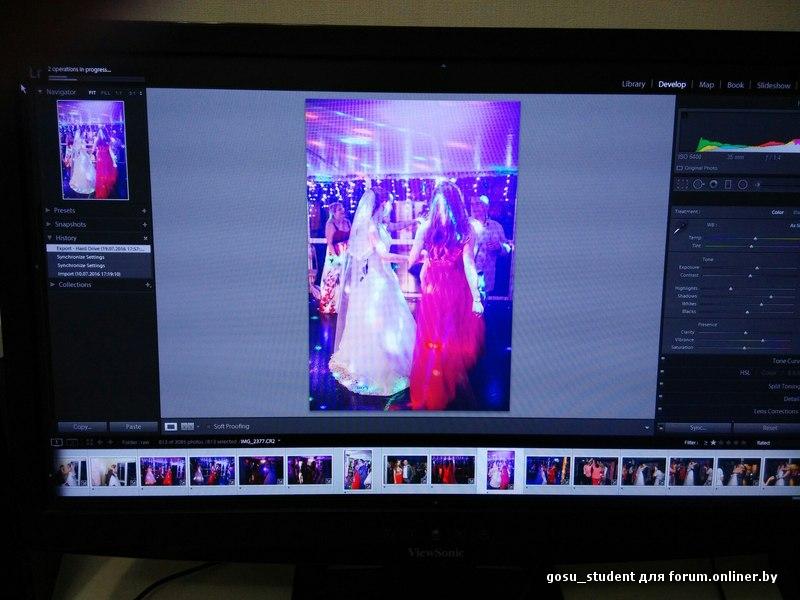This screenshot has height=600, width=800.
Task: Expand the Snapshots panel
Action: pyautogui.click(x=48, y=224)
